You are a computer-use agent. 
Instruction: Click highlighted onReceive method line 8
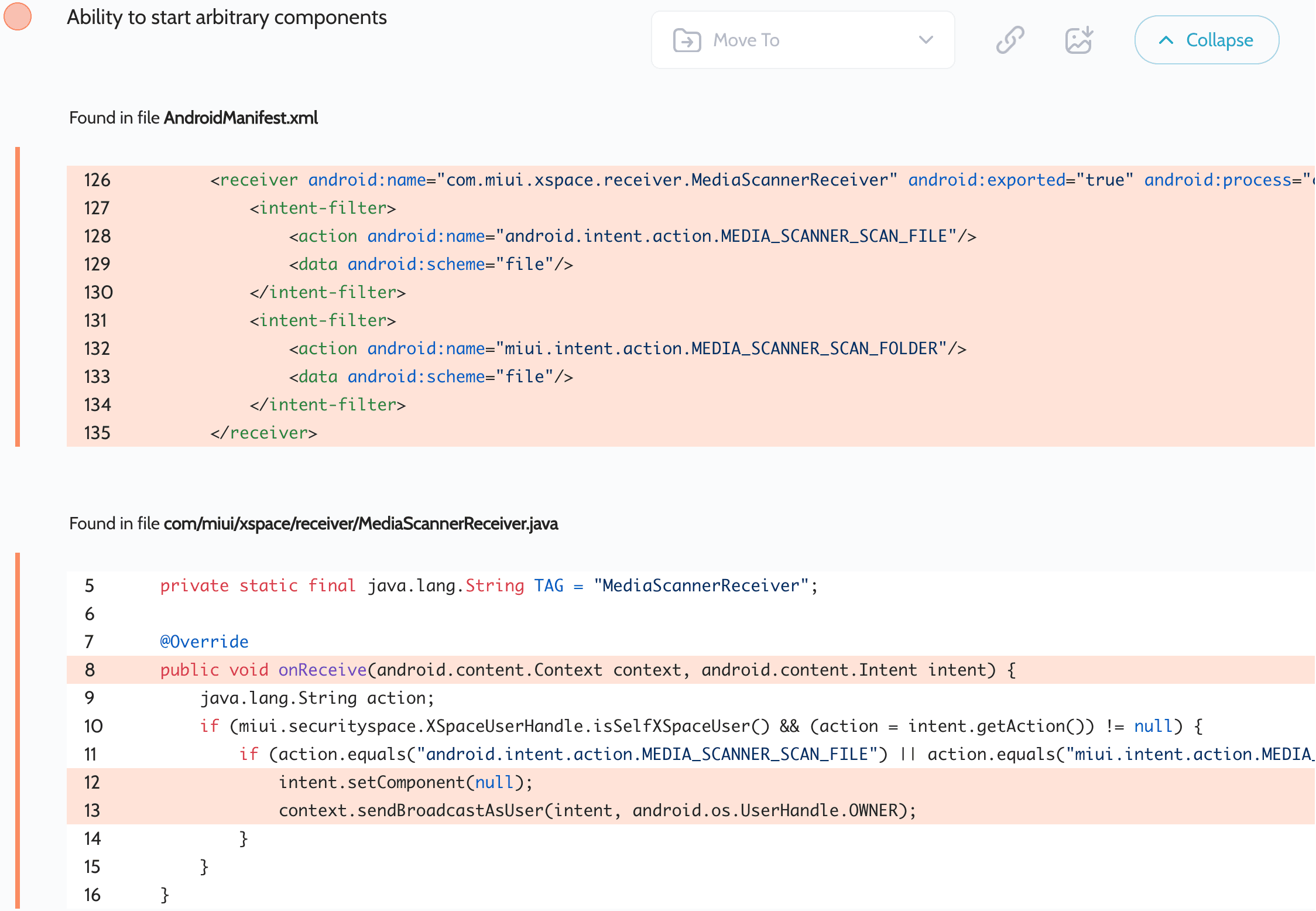pos(587,670)
